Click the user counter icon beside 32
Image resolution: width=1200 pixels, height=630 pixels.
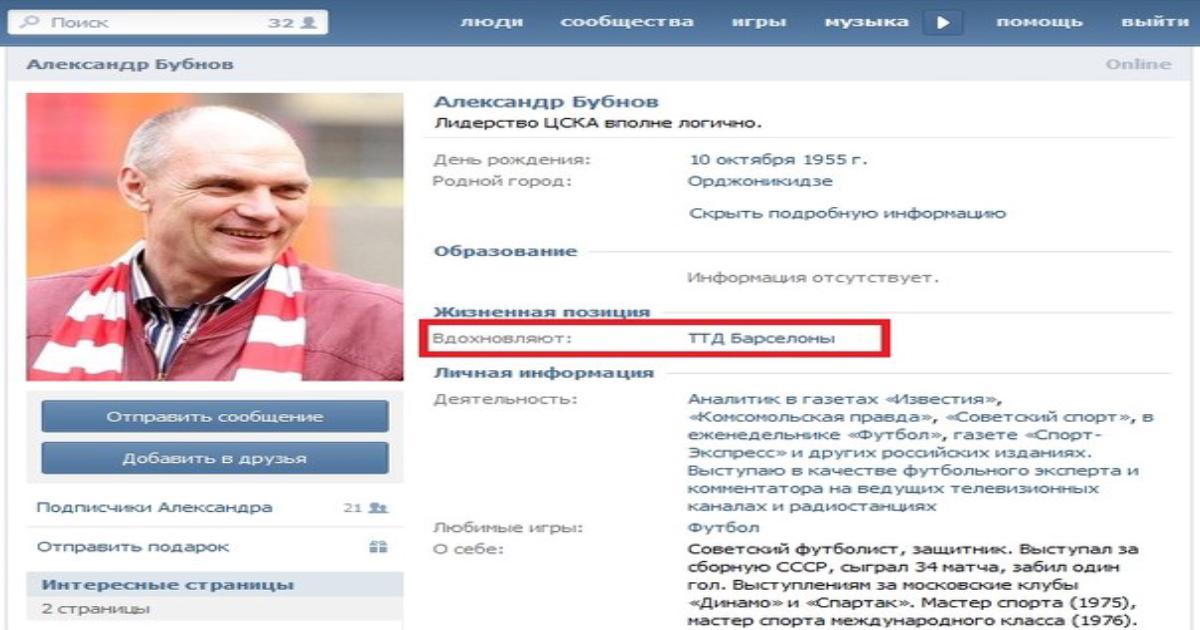[x=308, y=22]
